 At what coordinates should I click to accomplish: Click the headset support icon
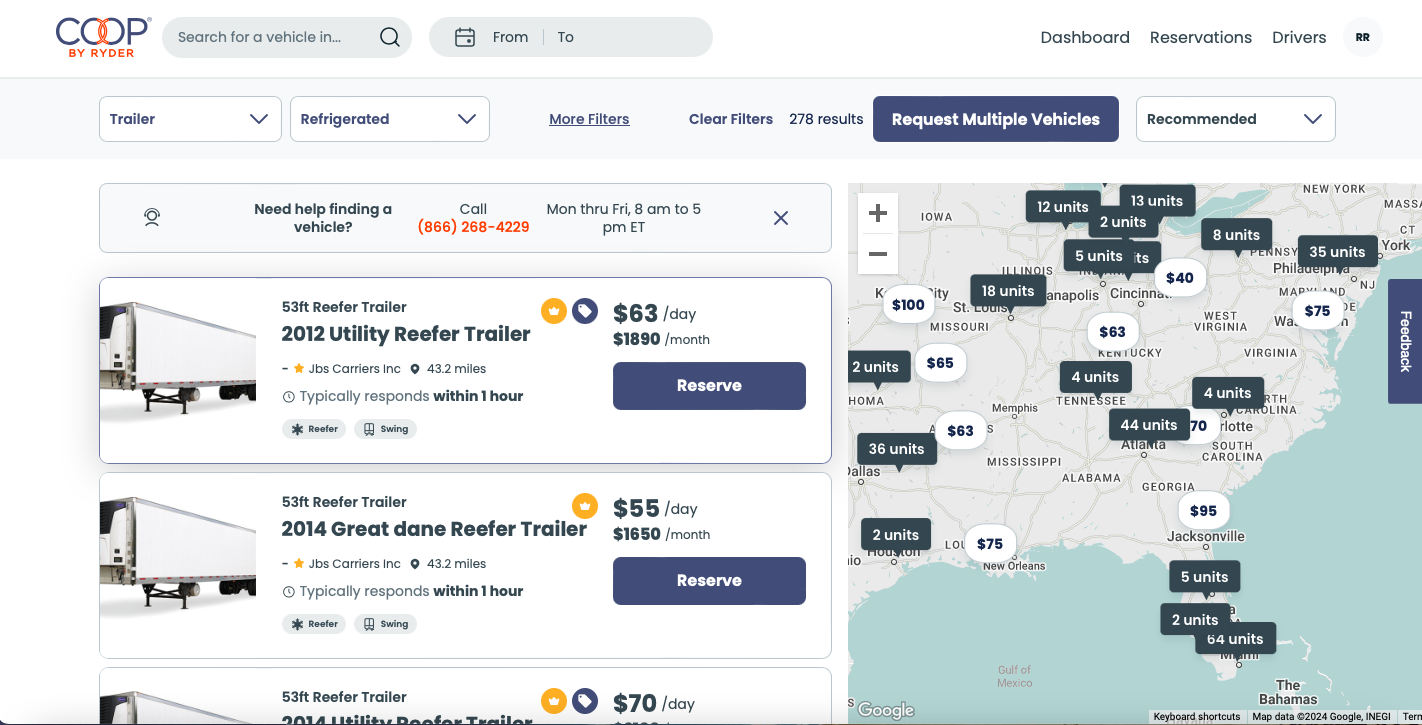(152, 217)
